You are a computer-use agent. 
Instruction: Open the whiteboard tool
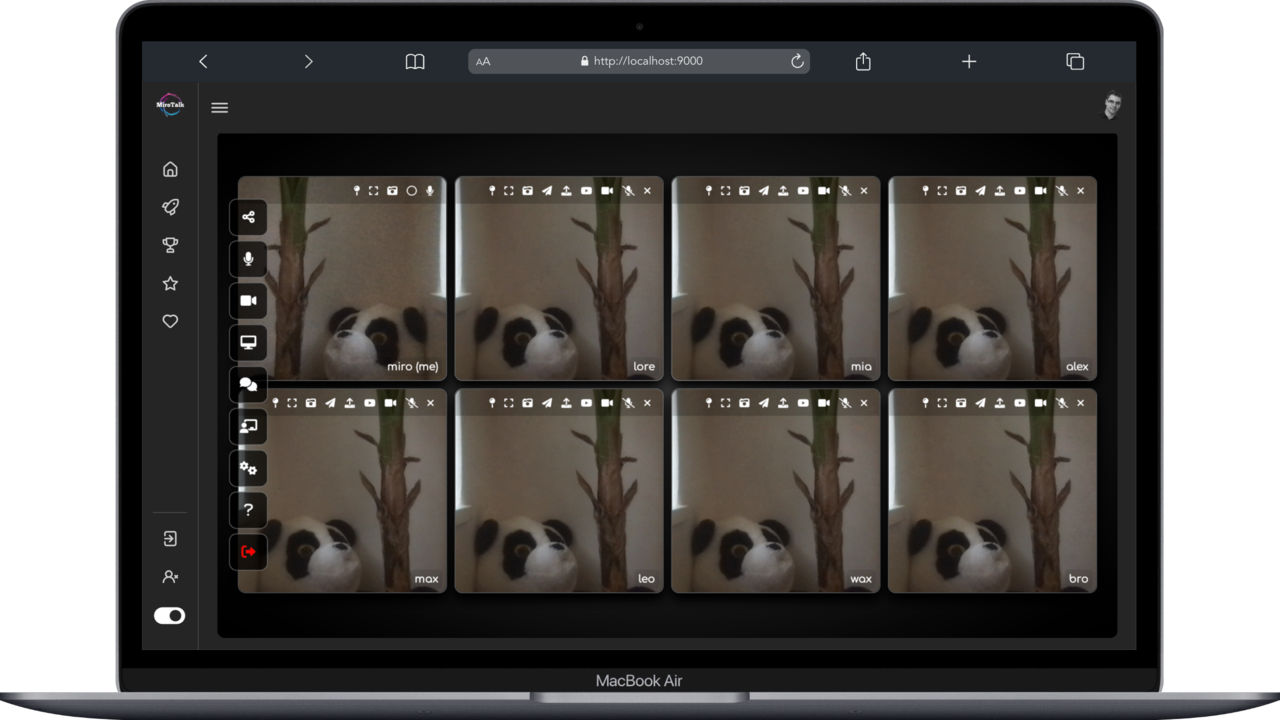coord(248,426)
